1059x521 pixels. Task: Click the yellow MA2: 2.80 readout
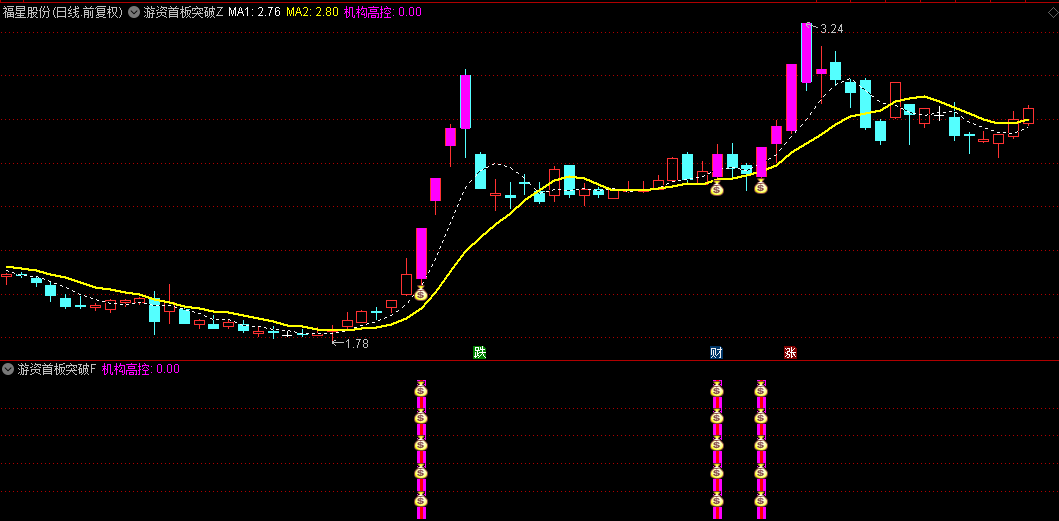(312, 11)
